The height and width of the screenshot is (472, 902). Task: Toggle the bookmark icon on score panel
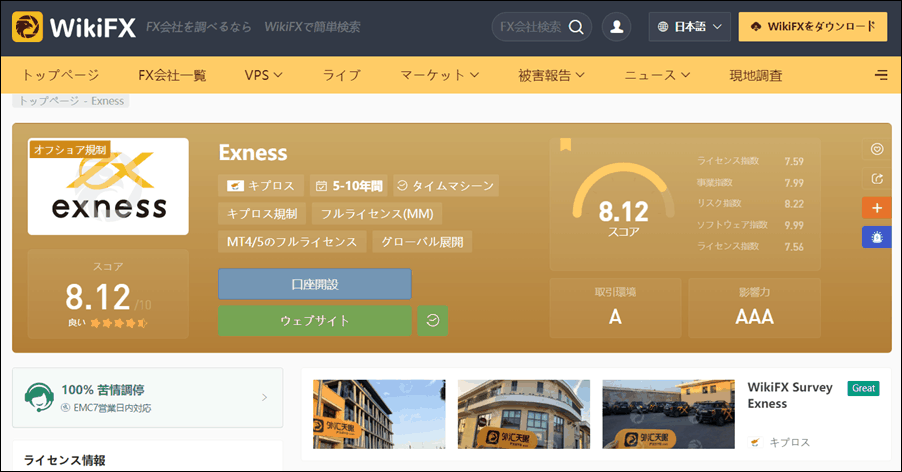pos(565,145)
